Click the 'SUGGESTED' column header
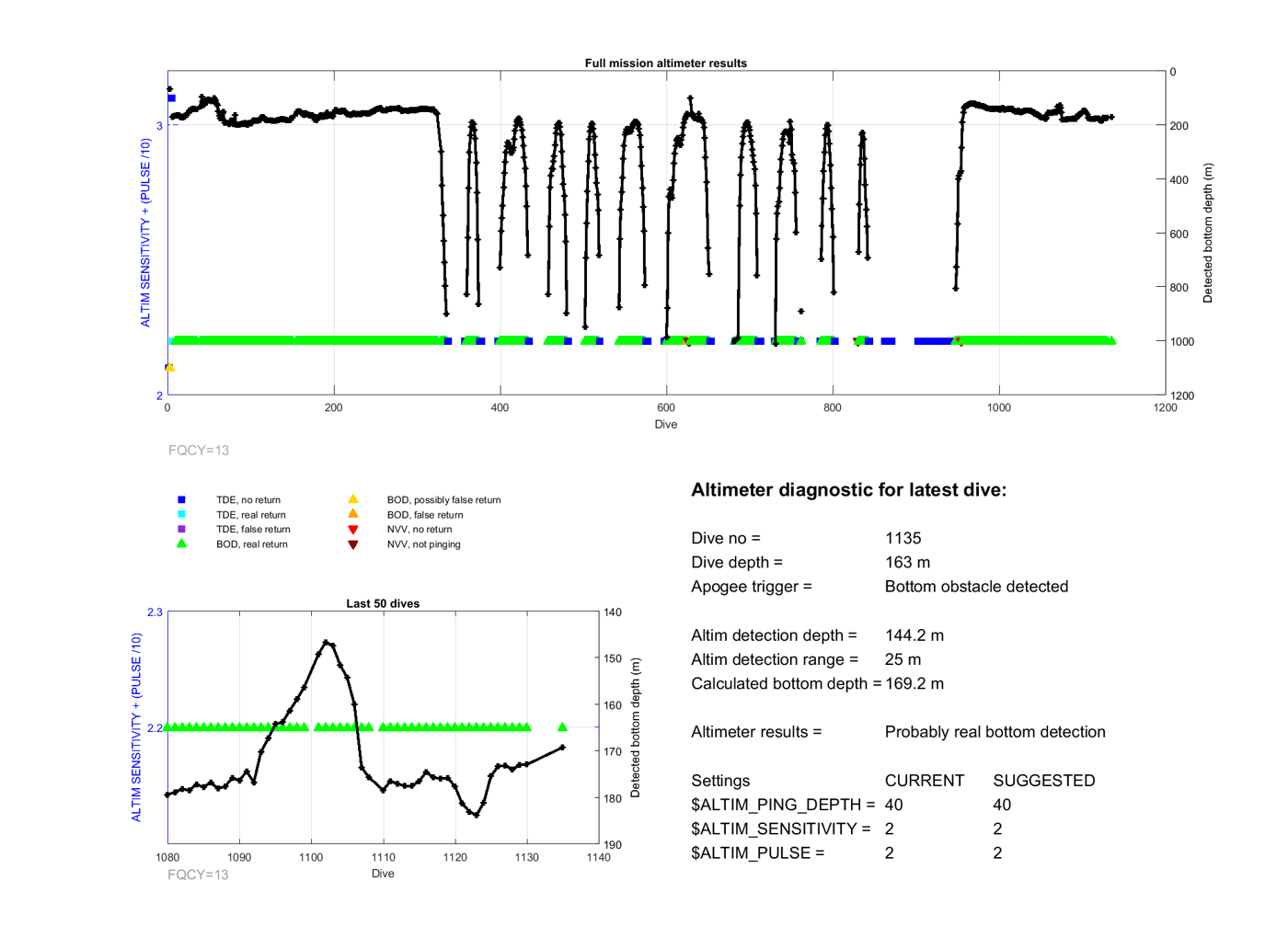 tap(1044, 781)
